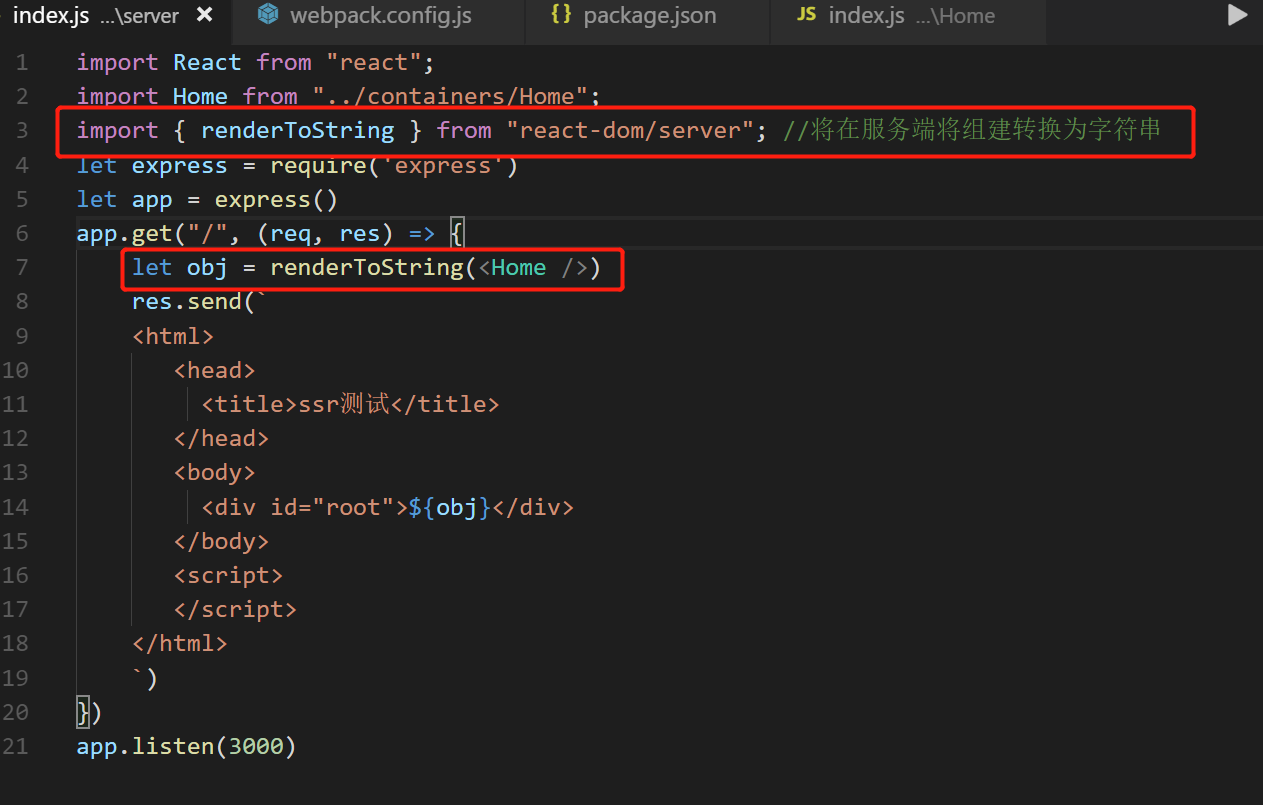Select the server index.js tab
The width and height of the screenshot is (1263, 805).
pyautogui.click(x=96, y=16)
